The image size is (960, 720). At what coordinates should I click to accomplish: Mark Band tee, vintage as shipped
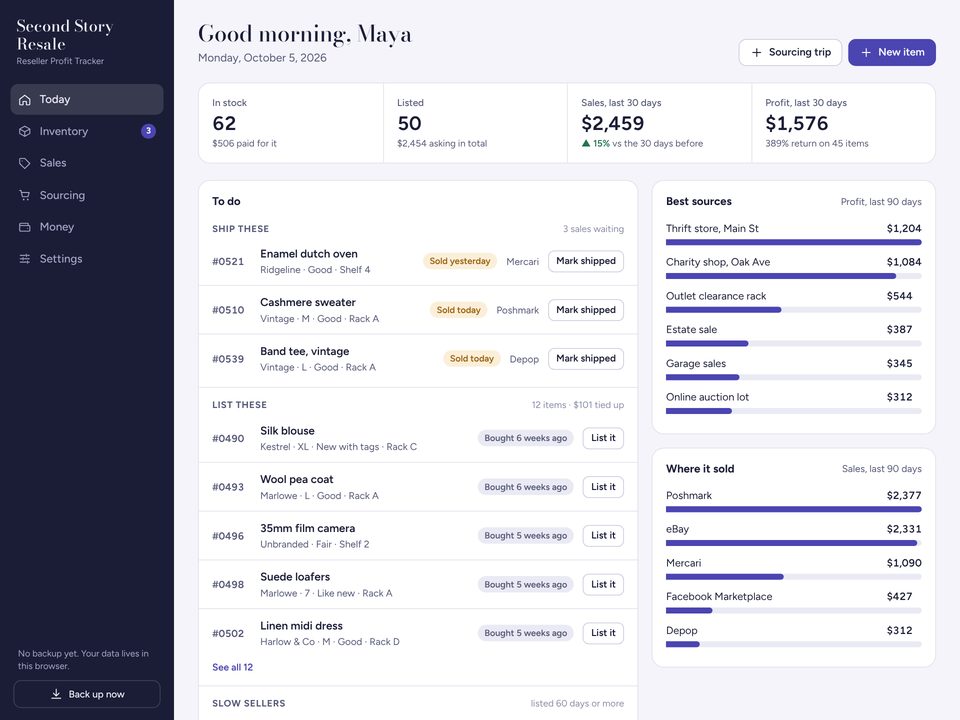point(585,358)
